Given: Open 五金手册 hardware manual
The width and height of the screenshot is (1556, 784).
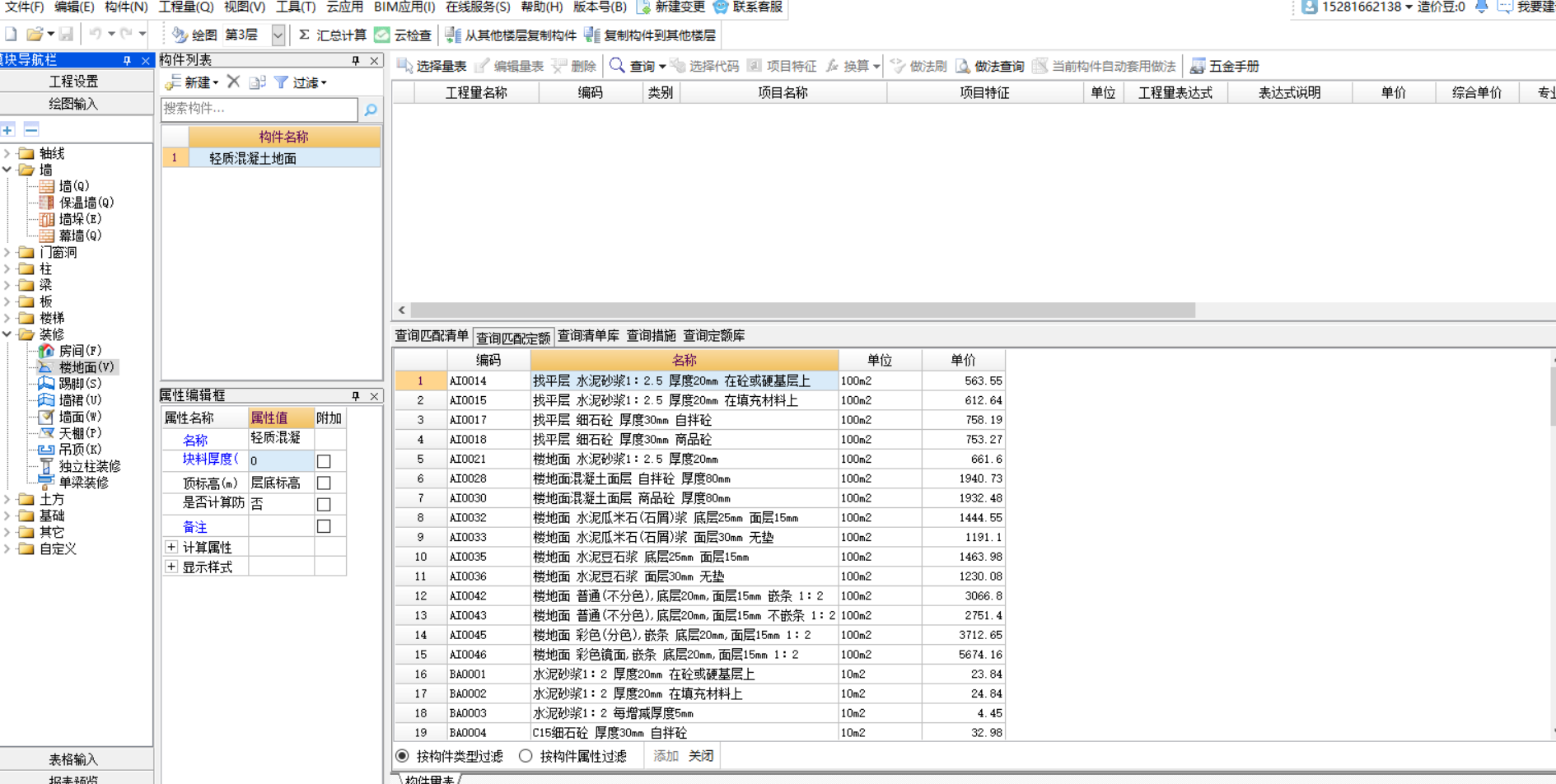Looking at the screenshot, I should [x=1225, y=66].
